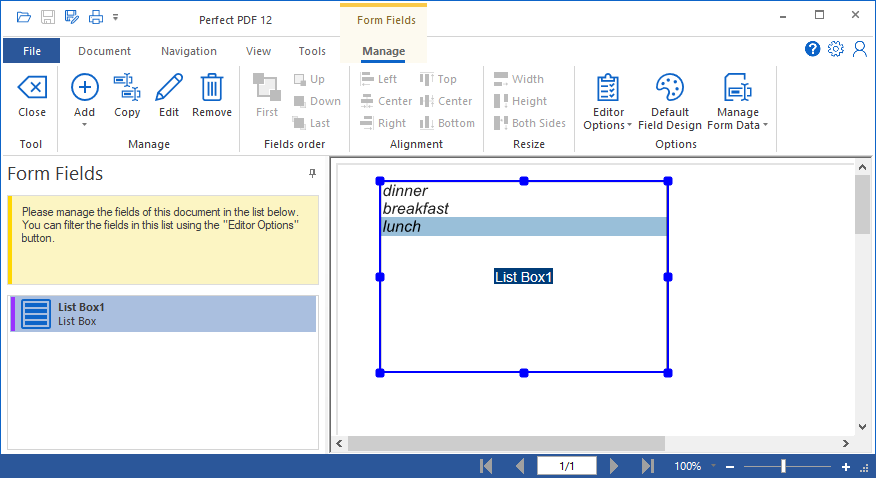Go to the next page

coord(614,466)
